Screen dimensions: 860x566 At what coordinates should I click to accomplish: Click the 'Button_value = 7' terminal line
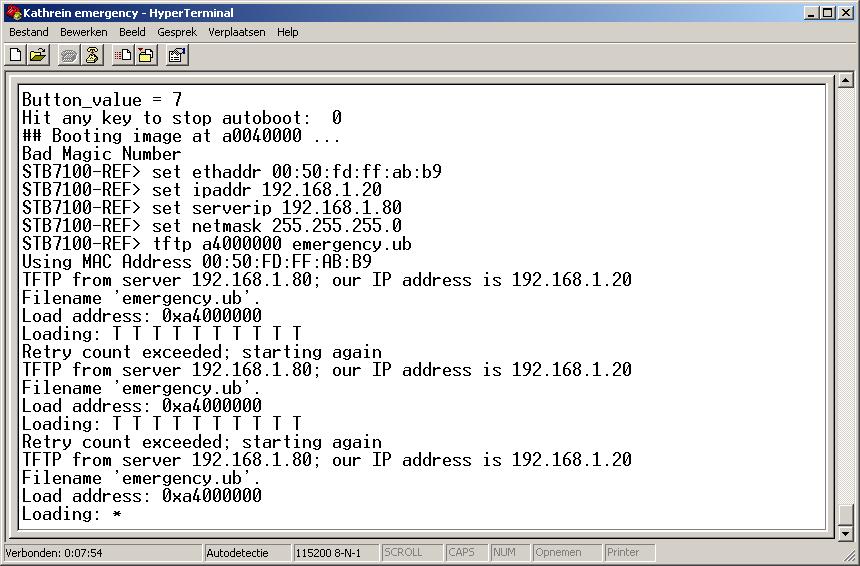[x=102, y=99]
